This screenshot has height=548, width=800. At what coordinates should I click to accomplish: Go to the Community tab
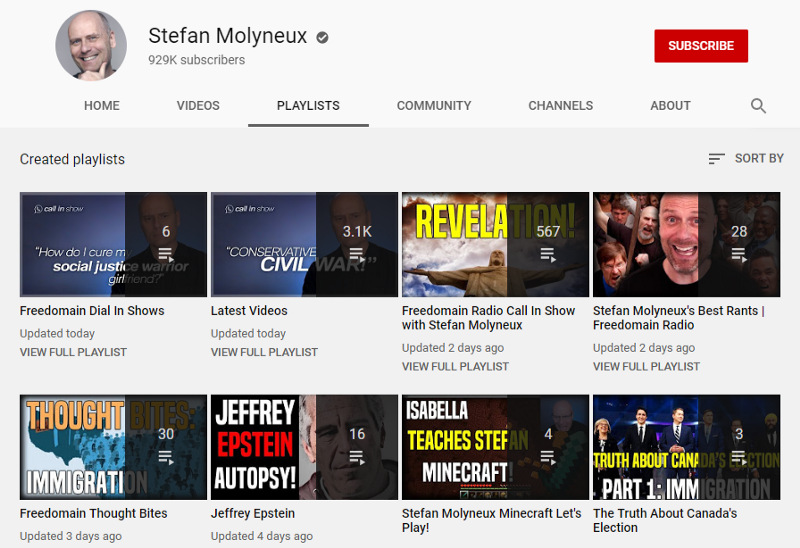click(x=434, y=106)
